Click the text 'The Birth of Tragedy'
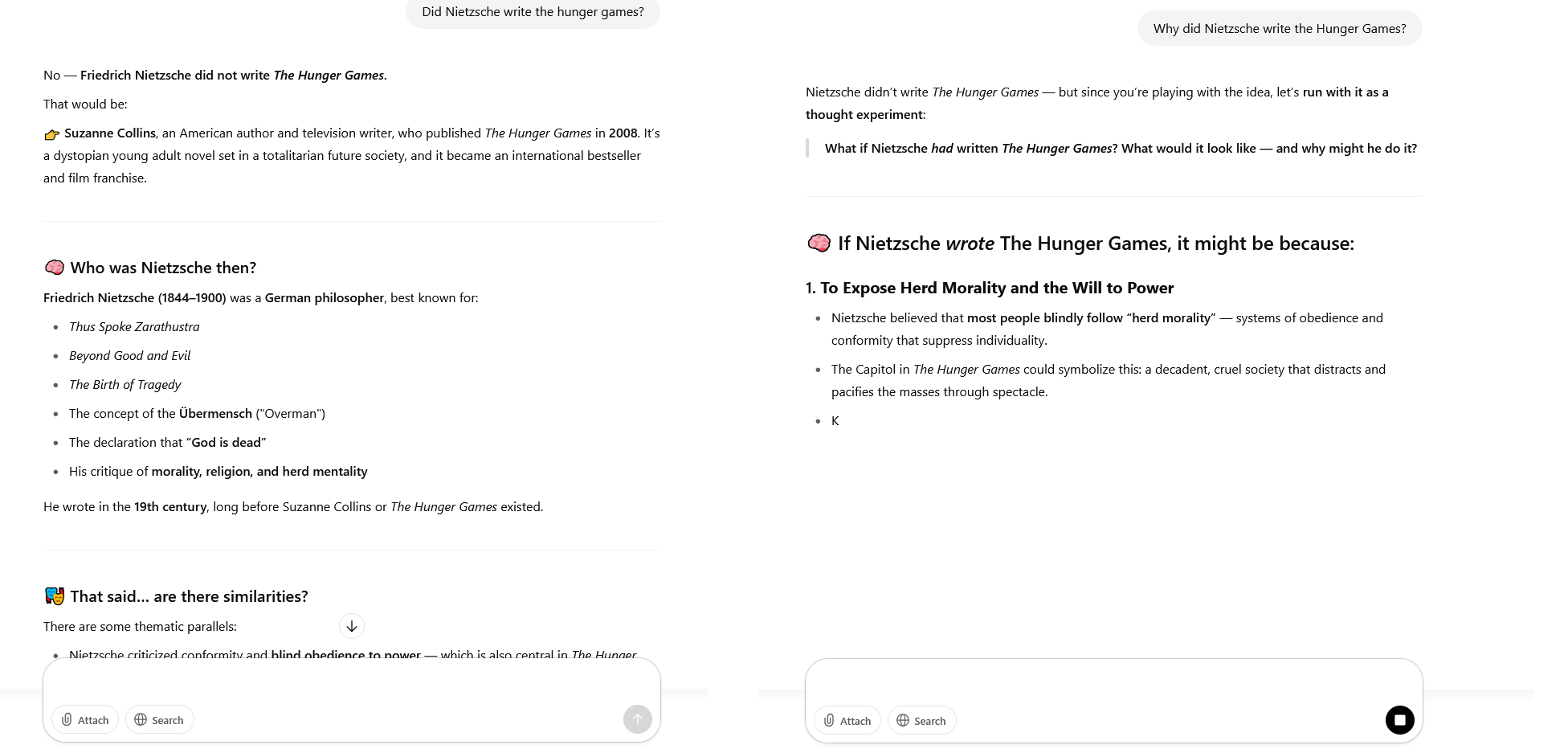The image size is (1568, 749). [x=125, y=384]
